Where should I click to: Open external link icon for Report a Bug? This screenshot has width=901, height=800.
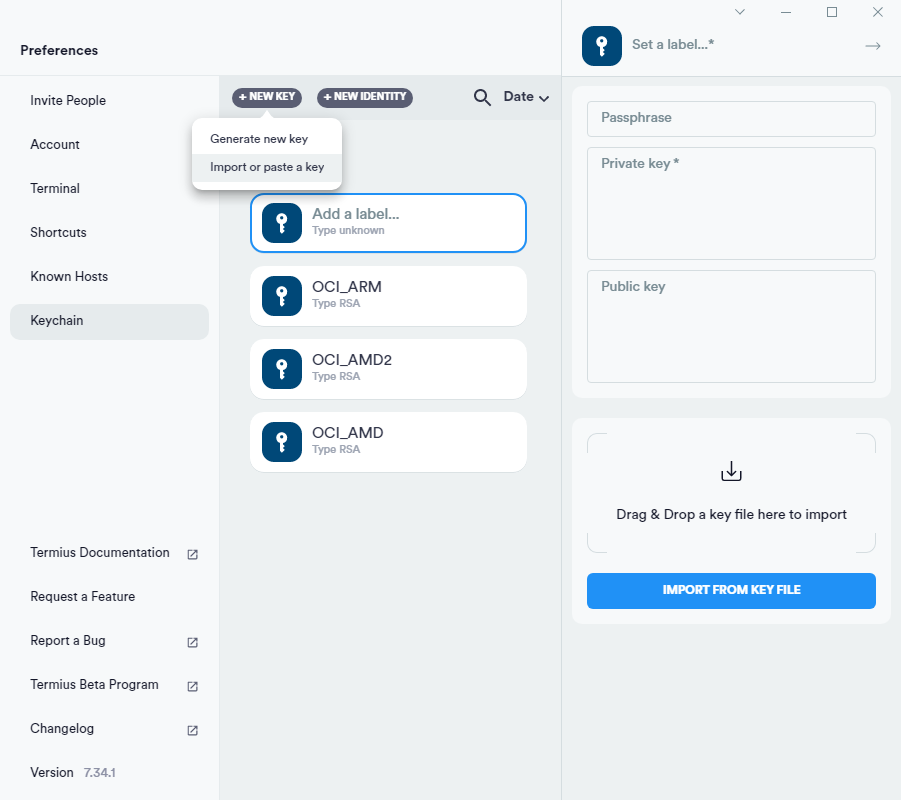pyautogui.click(x=192, y=642)
